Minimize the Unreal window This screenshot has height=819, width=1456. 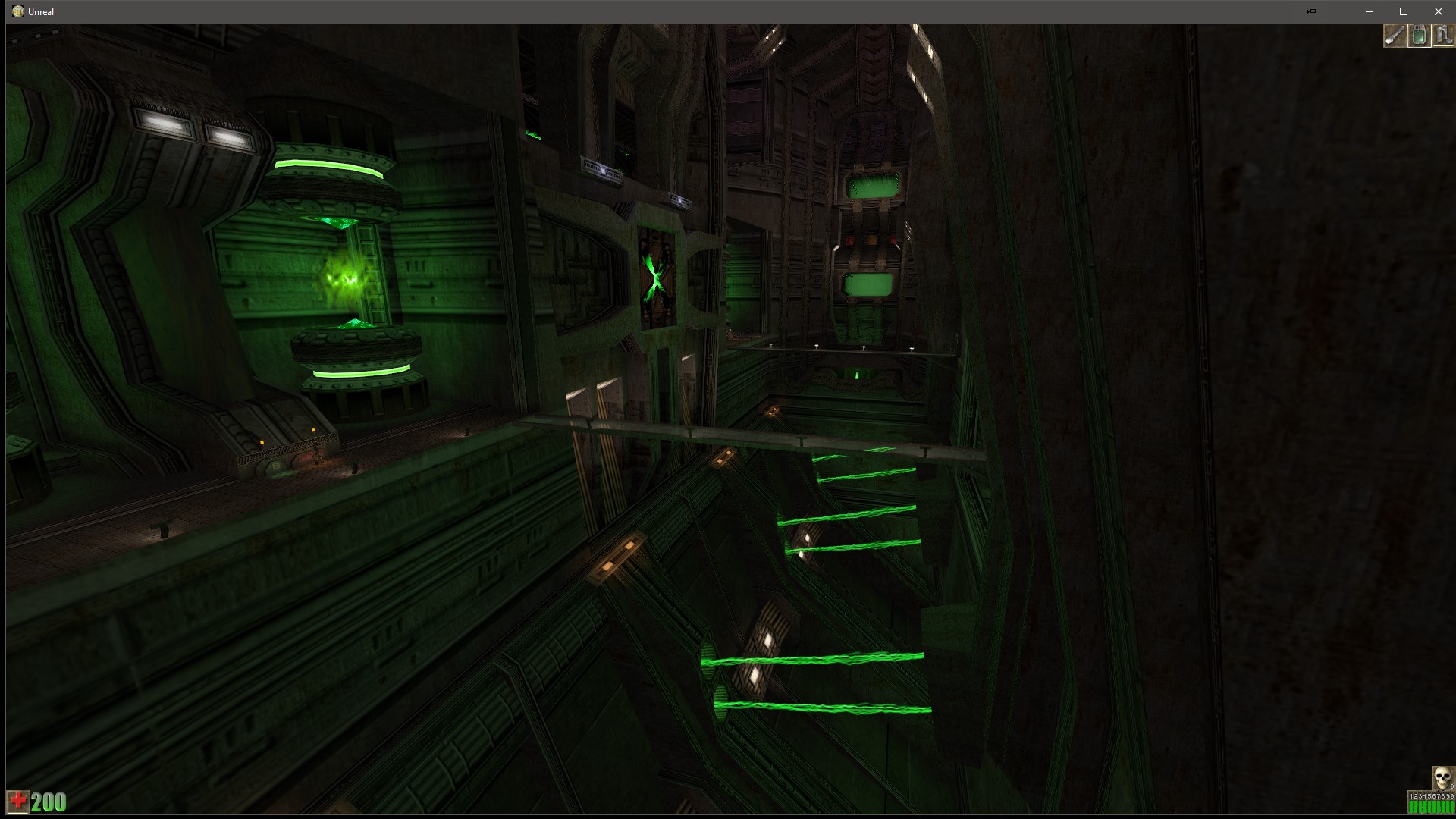tap(1370, 11)
